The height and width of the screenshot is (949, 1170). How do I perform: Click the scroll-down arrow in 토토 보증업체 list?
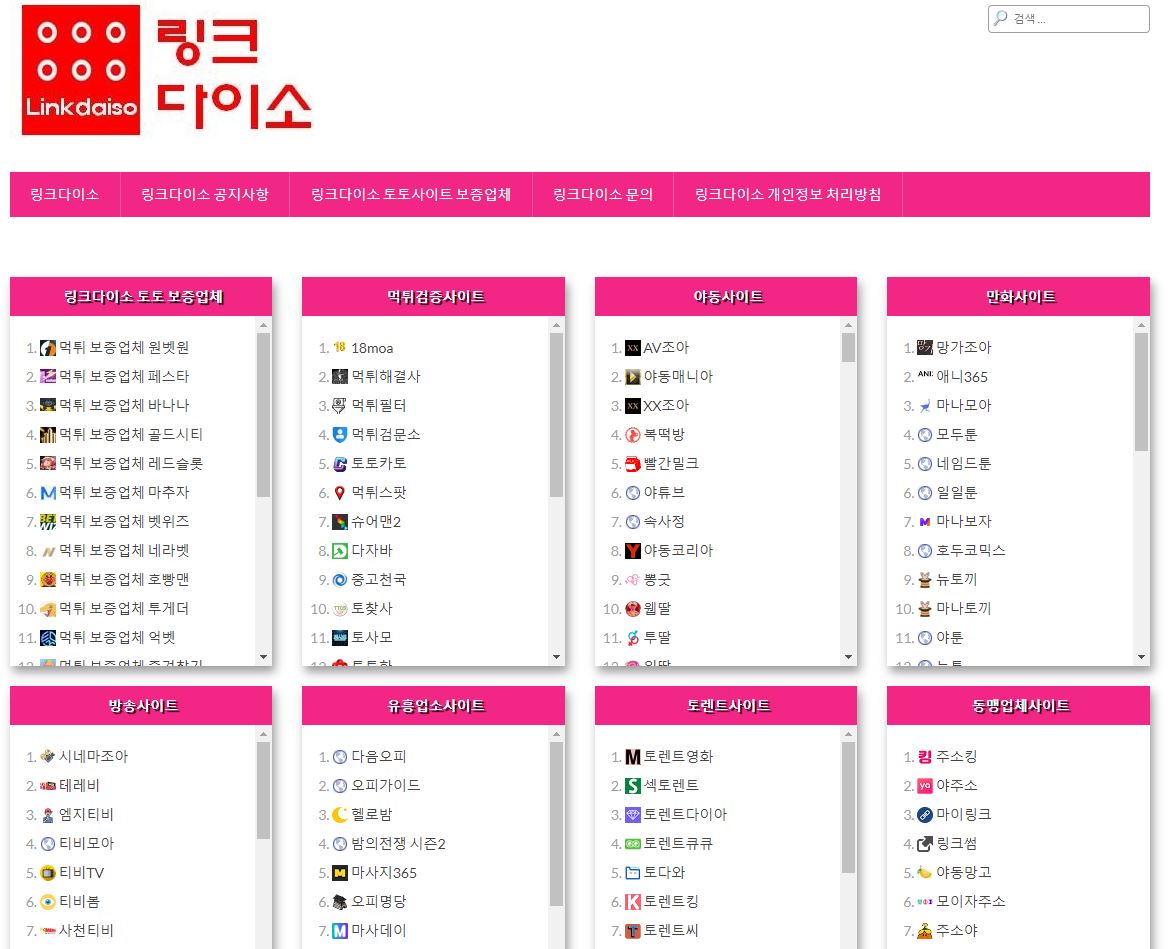click(263, 657)
